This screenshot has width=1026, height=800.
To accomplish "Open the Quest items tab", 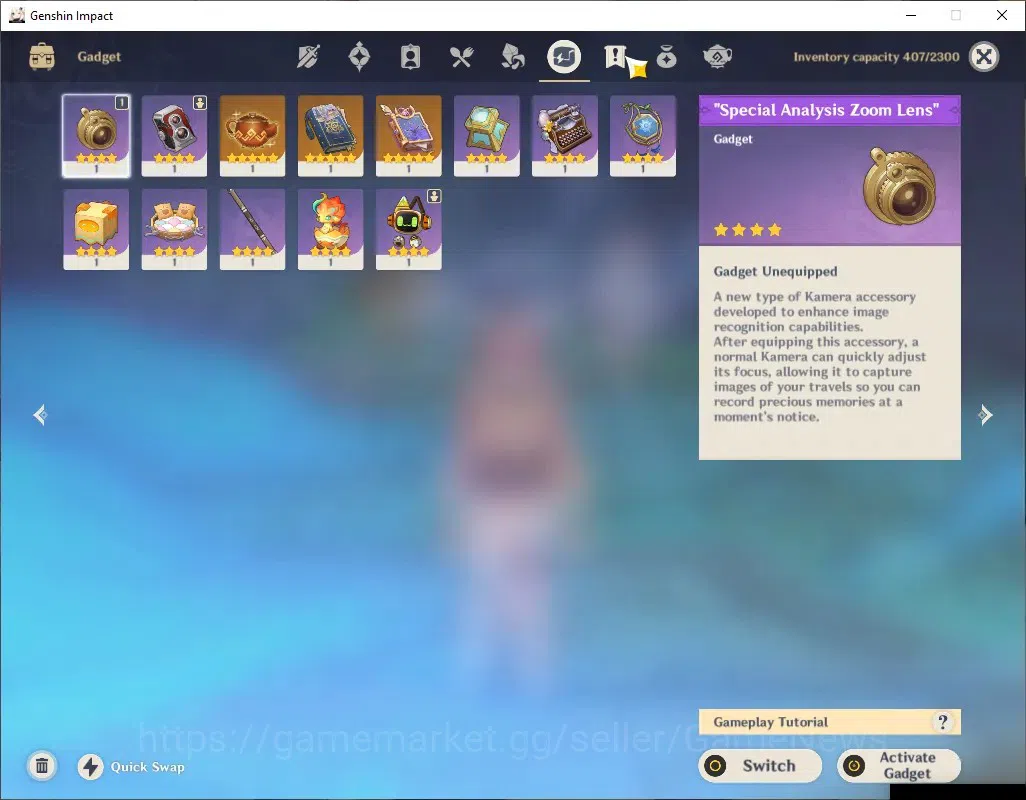I will click(615, 57).
